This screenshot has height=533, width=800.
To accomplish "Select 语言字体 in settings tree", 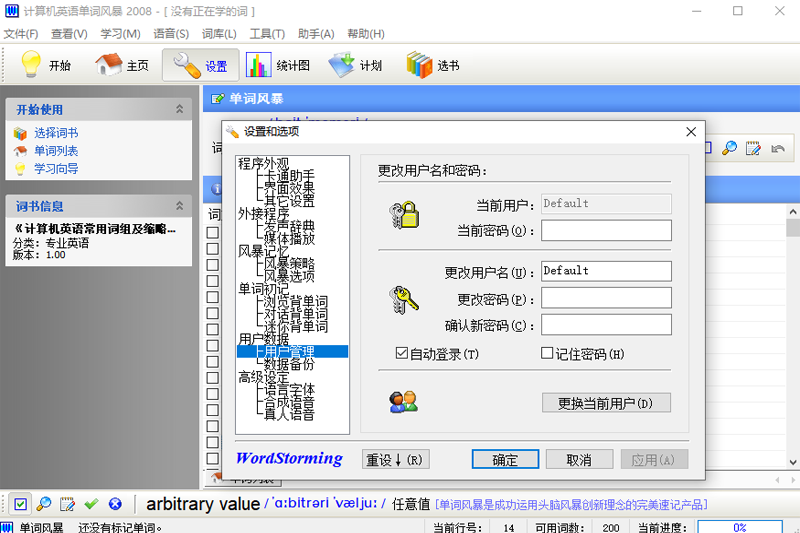I will 289,389.
